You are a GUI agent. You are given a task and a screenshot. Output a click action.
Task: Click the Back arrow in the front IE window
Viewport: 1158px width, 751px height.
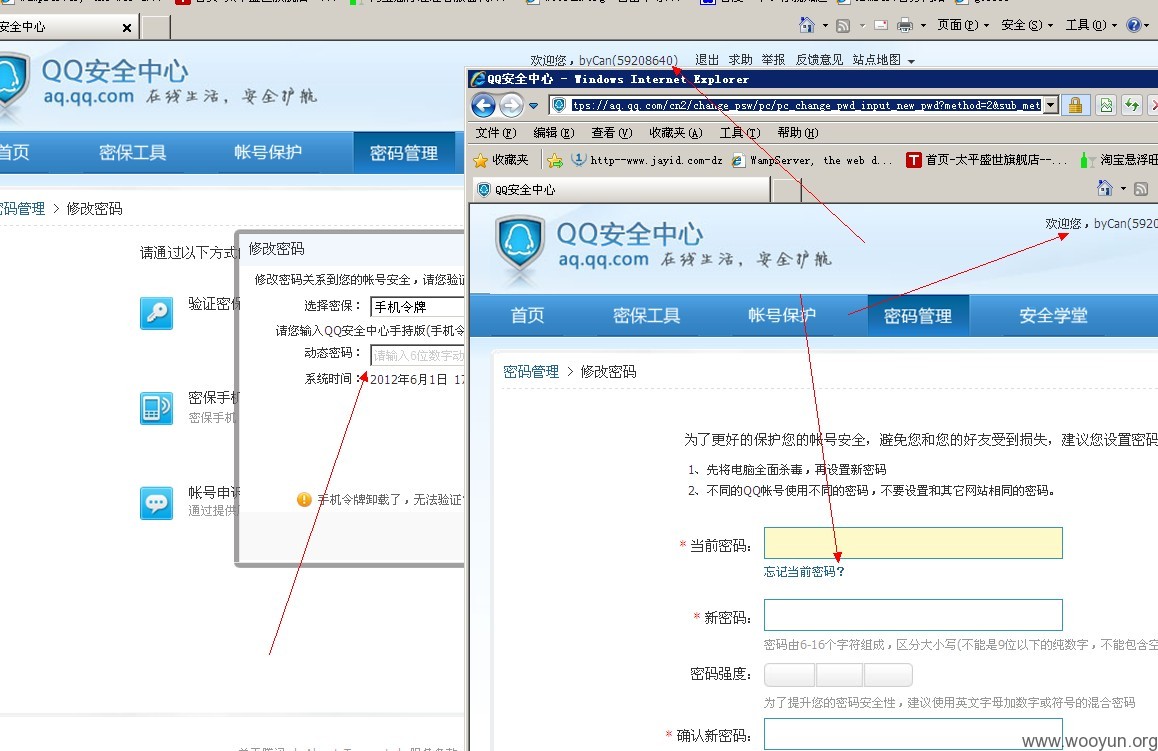[484, 106]
